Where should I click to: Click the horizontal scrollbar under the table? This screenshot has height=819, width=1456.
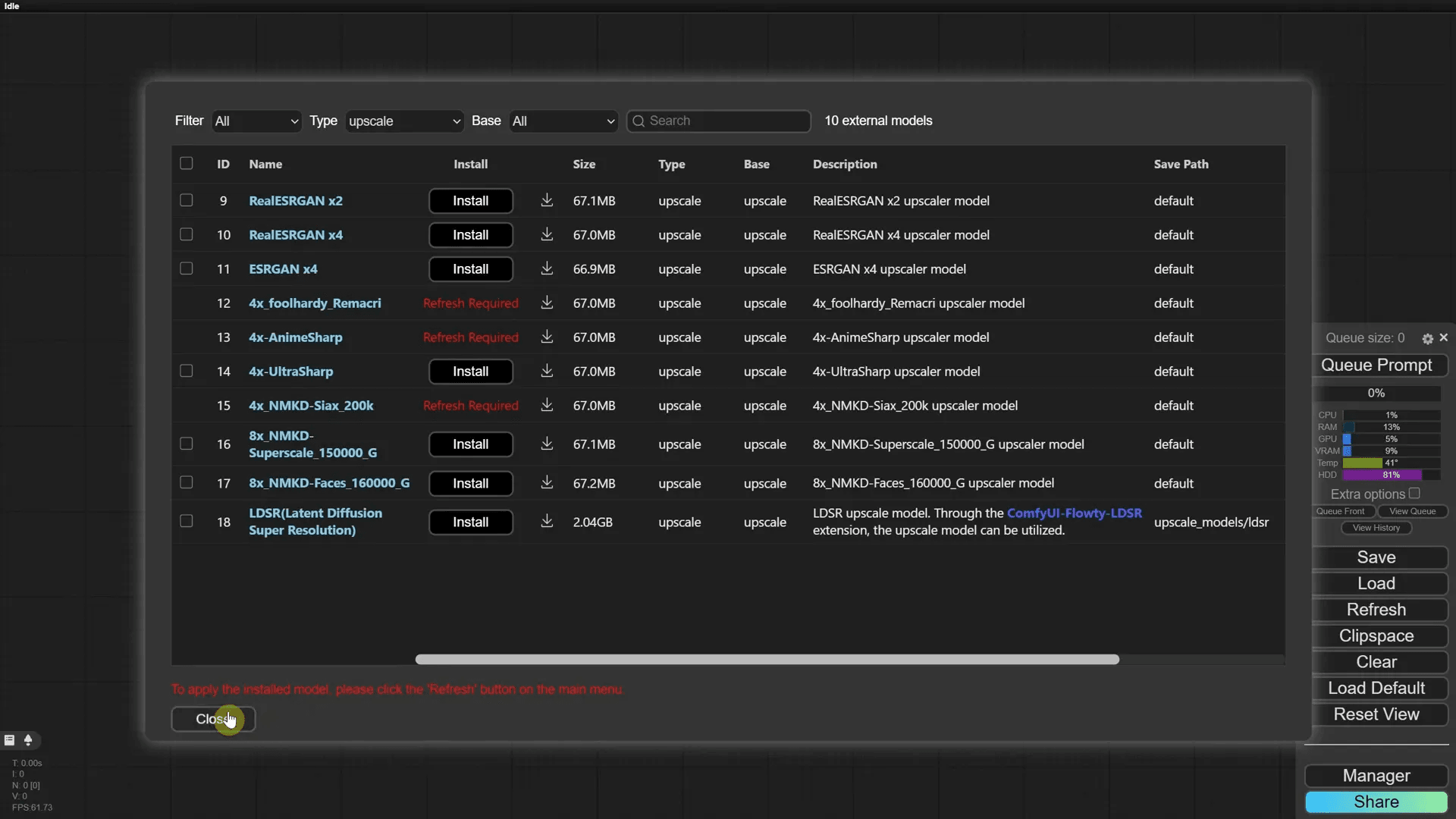coord(766,660)
